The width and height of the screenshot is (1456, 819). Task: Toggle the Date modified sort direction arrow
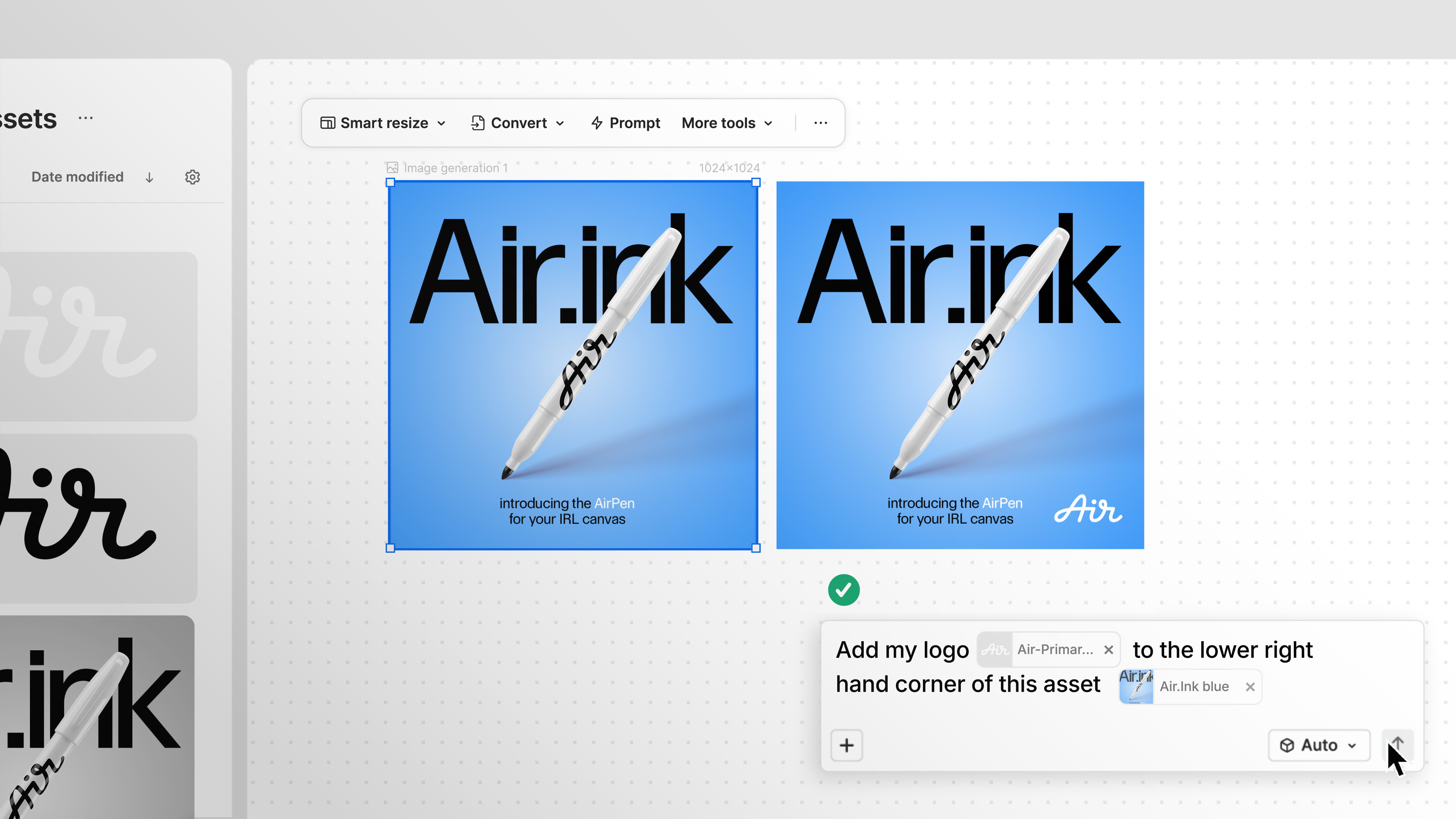coord(149,177)
